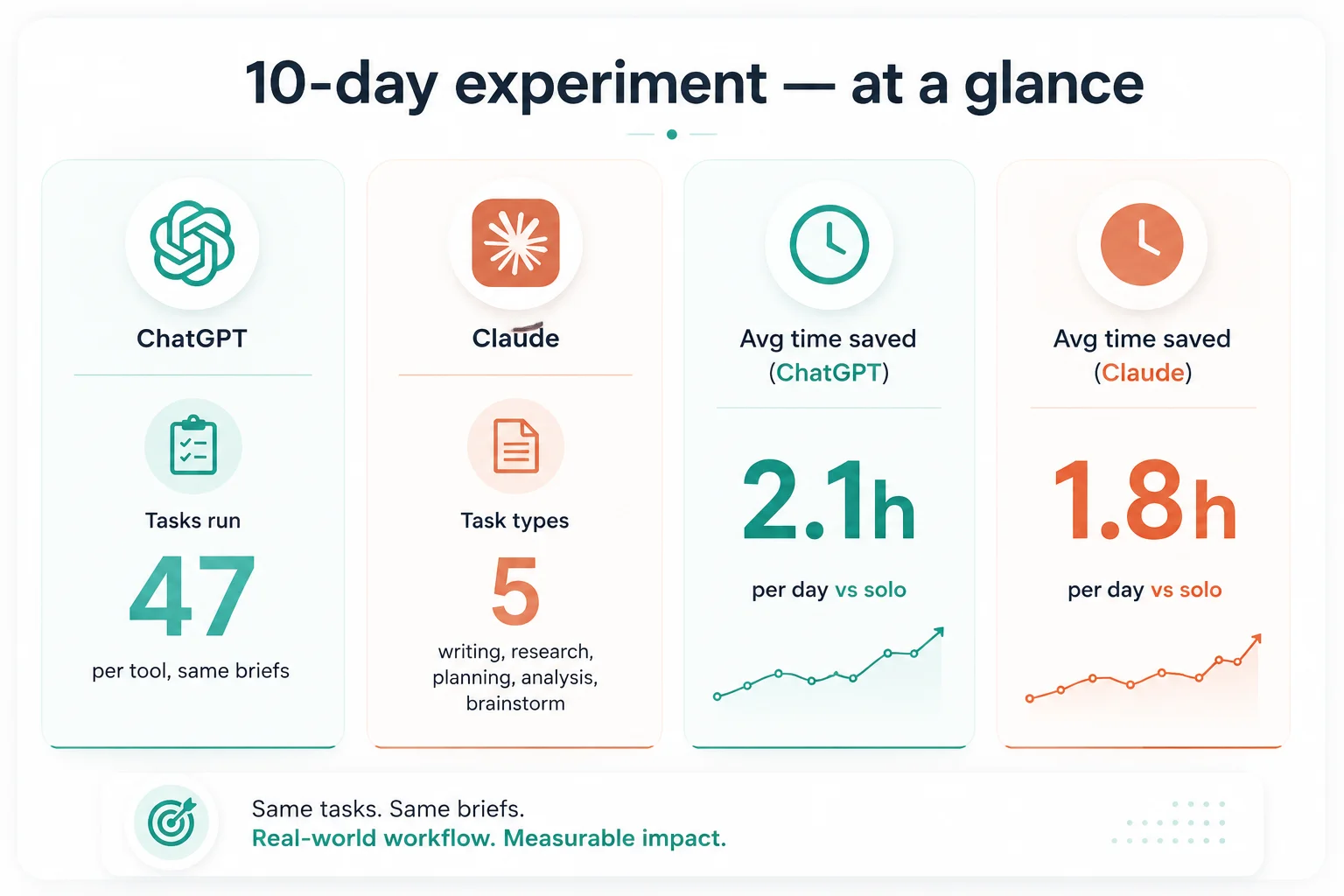Click the Claude card label
1344x896 pixels.
(515, 338)
